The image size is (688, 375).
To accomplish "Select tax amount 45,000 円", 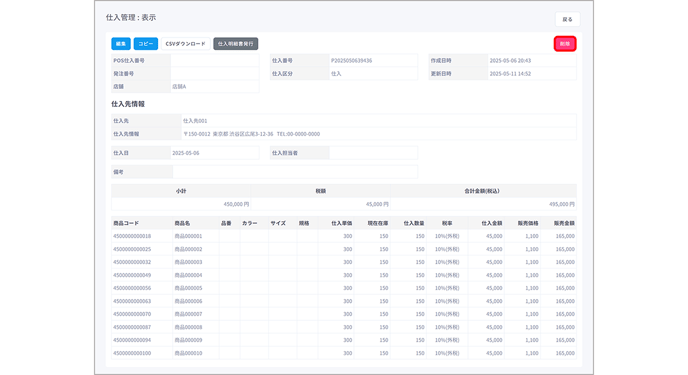I will click(377, 204).
